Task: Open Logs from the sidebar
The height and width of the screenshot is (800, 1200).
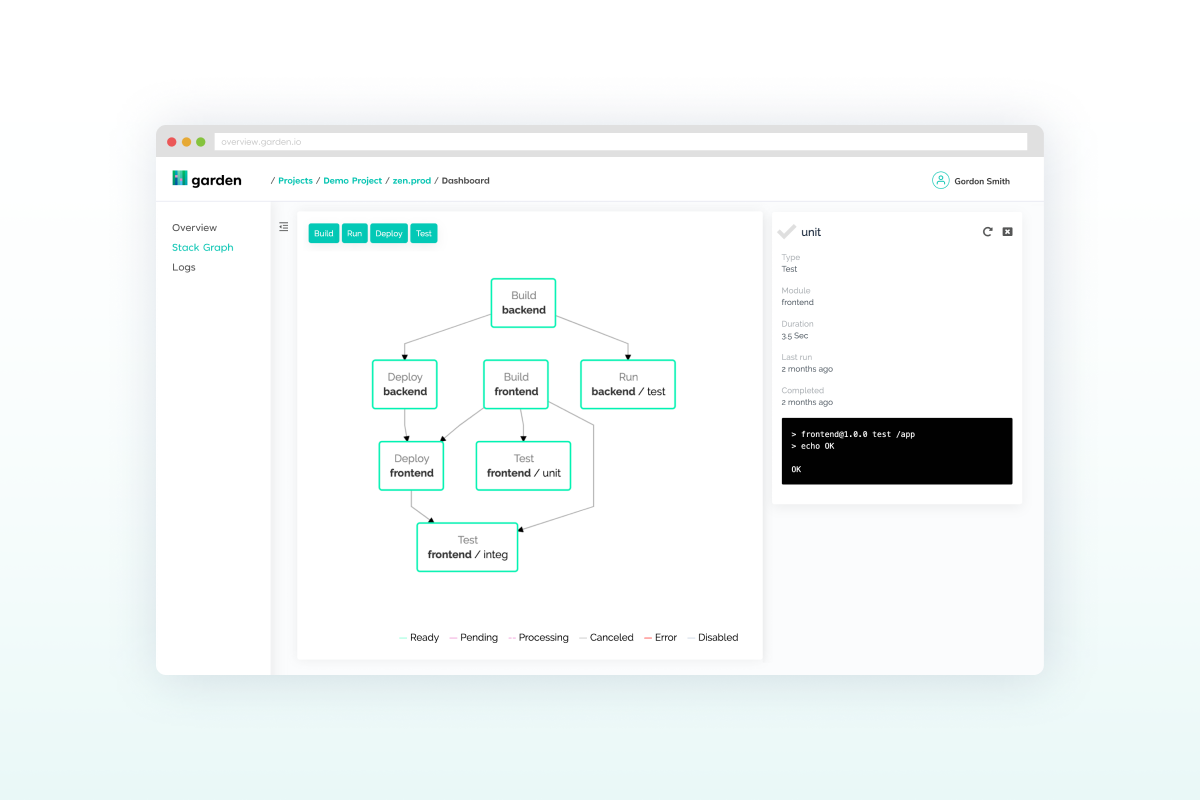Action: [184, 267]
